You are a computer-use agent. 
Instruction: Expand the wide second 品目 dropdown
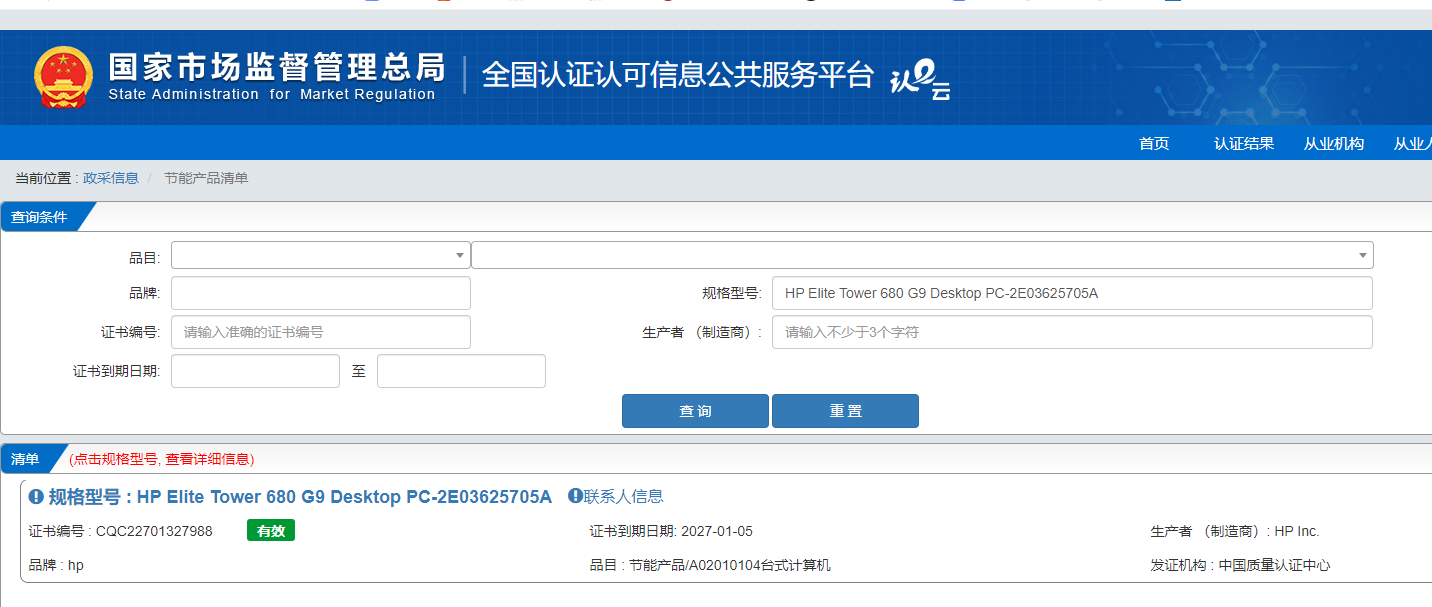click(x=922, y=255)
